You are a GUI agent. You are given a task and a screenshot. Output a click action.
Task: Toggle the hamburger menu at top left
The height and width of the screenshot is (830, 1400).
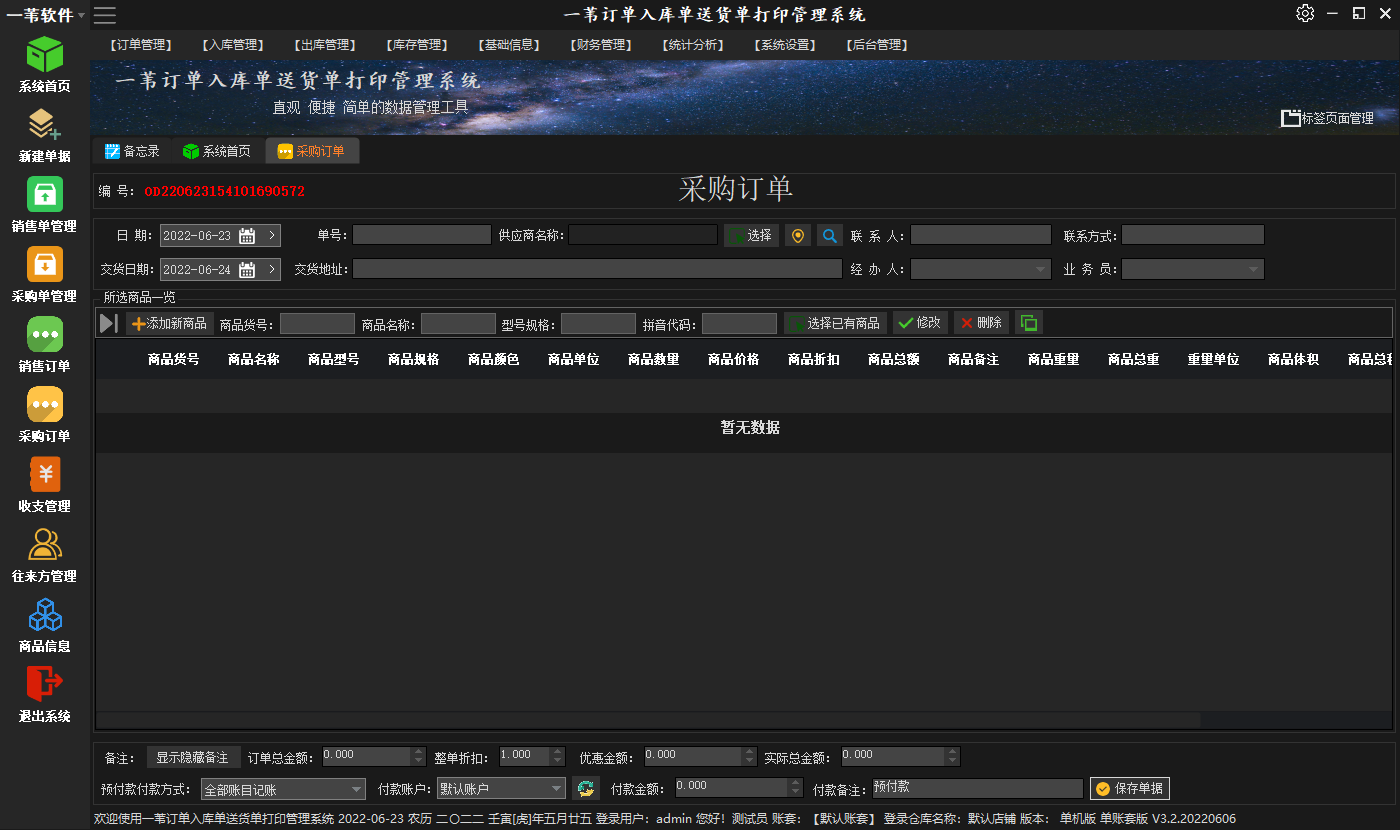pos(105,15)
